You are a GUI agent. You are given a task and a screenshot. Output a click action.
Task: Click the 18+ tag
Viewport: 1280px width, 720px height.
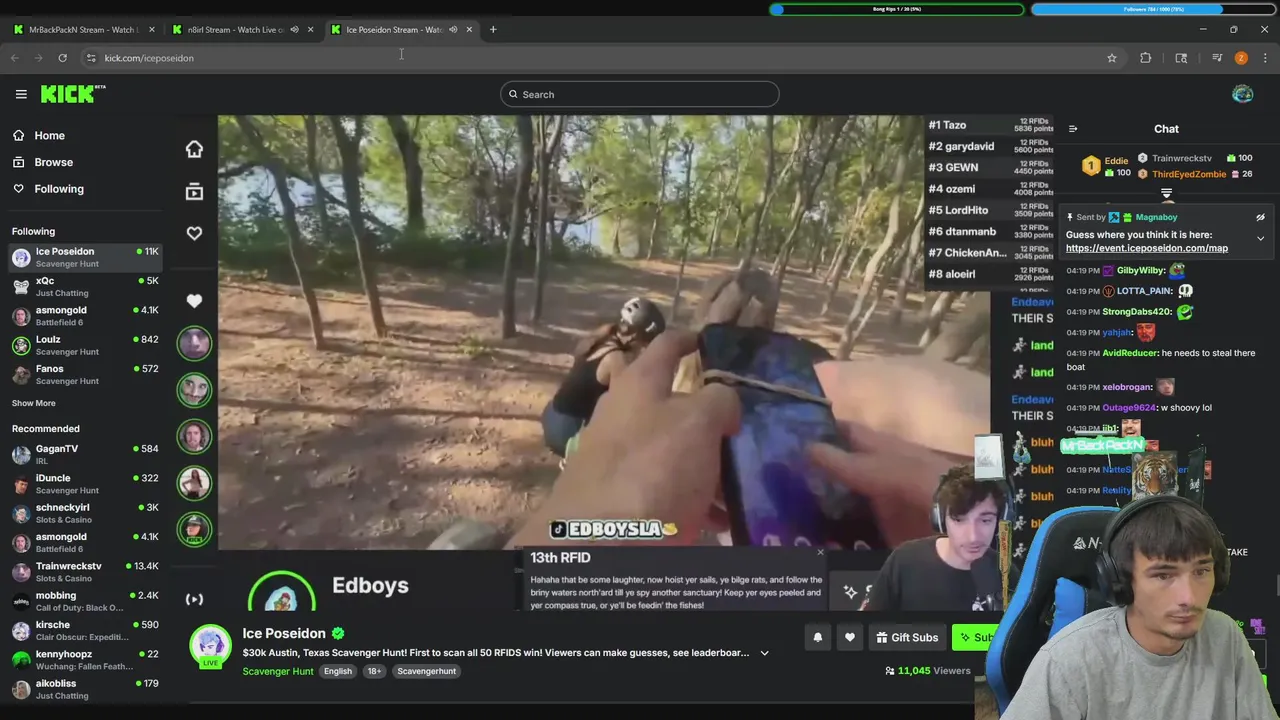374,671
